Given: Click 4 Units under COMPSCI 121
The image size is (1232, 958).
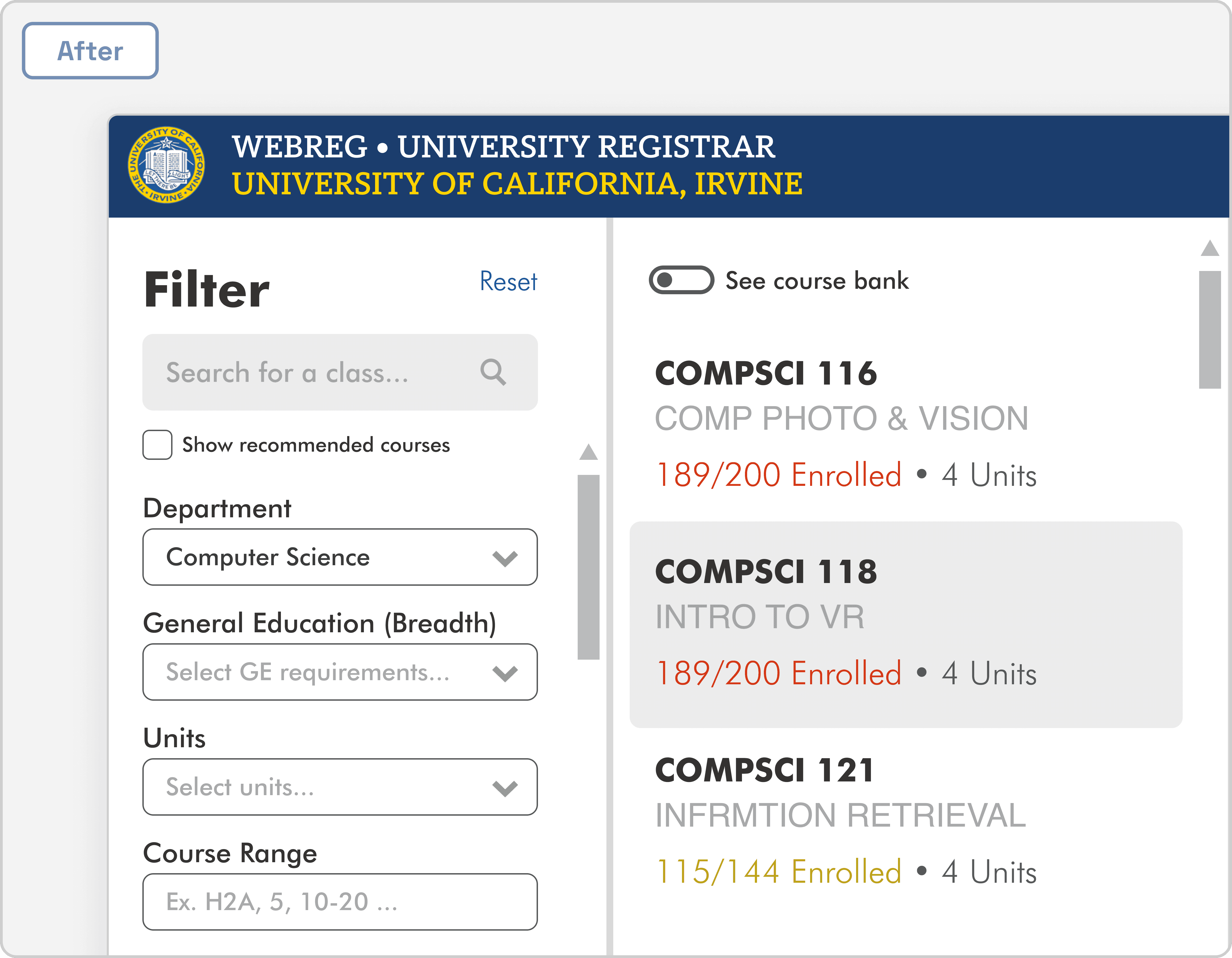Looking at the screenshot, I should tap(989, 872).
